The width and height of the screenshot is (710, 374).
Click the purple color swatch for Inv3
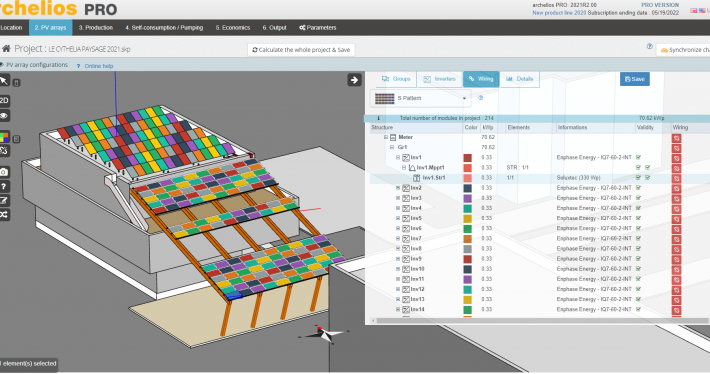(x=467, y=198)
